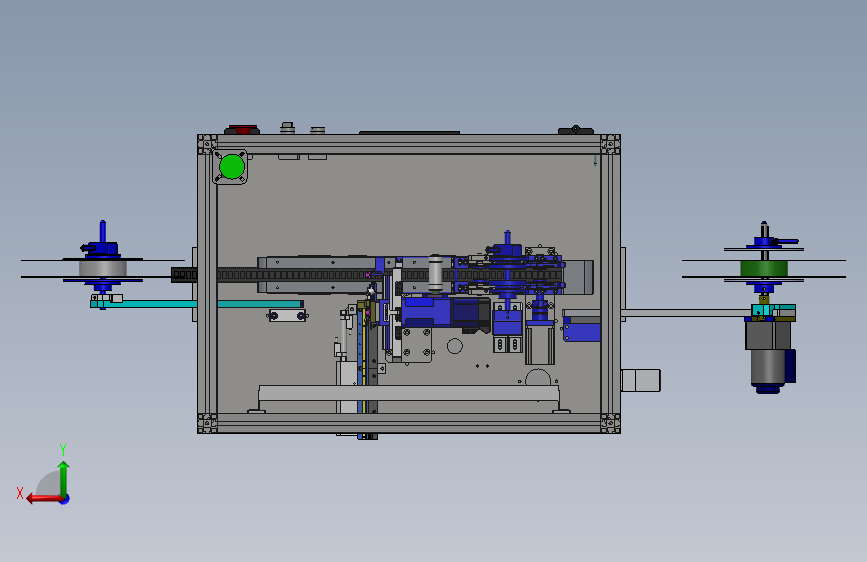Click the red X axis arrow of triad
The width and height of the screenshot is (867, 562).
click(43, 499)
